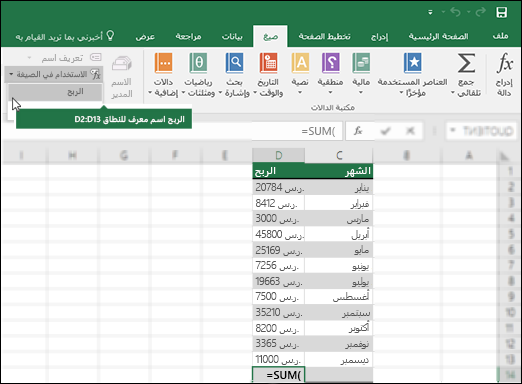522x384 pixels.
Task: Open Math & Trig functions theta book icon
Action: 198,63
